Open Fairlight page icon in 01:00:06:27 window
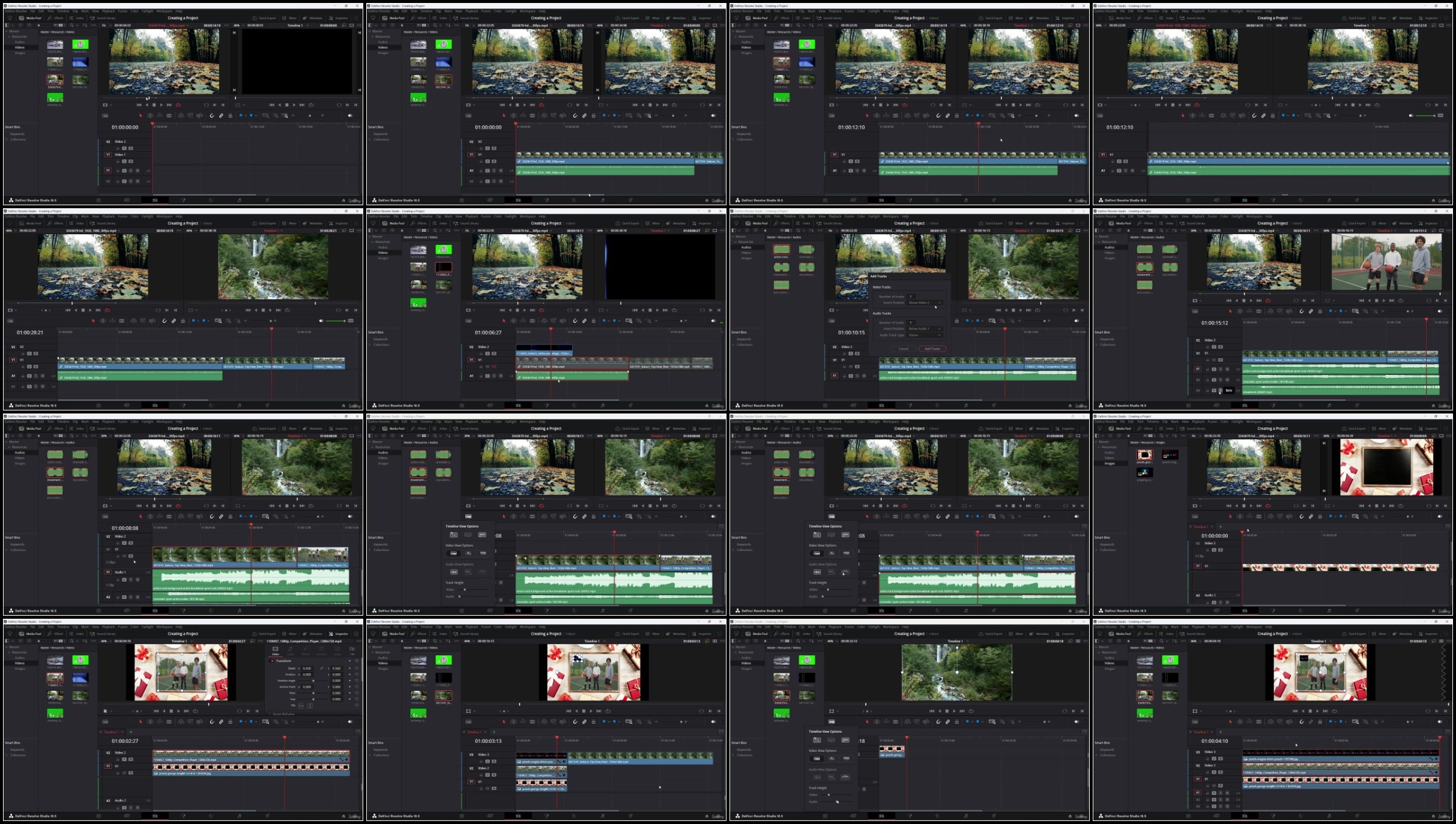The image size is (1456, 824). [602, 406]
